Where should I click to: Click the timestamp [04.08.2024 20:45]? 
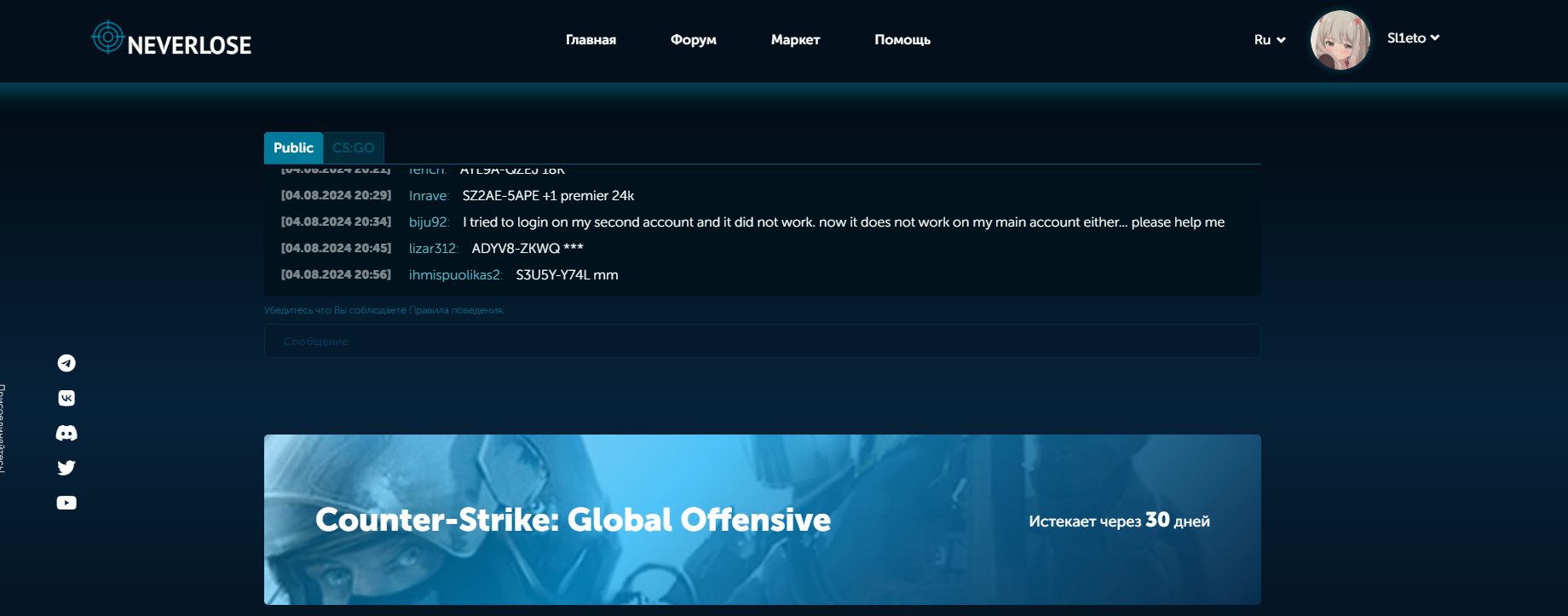336,248
